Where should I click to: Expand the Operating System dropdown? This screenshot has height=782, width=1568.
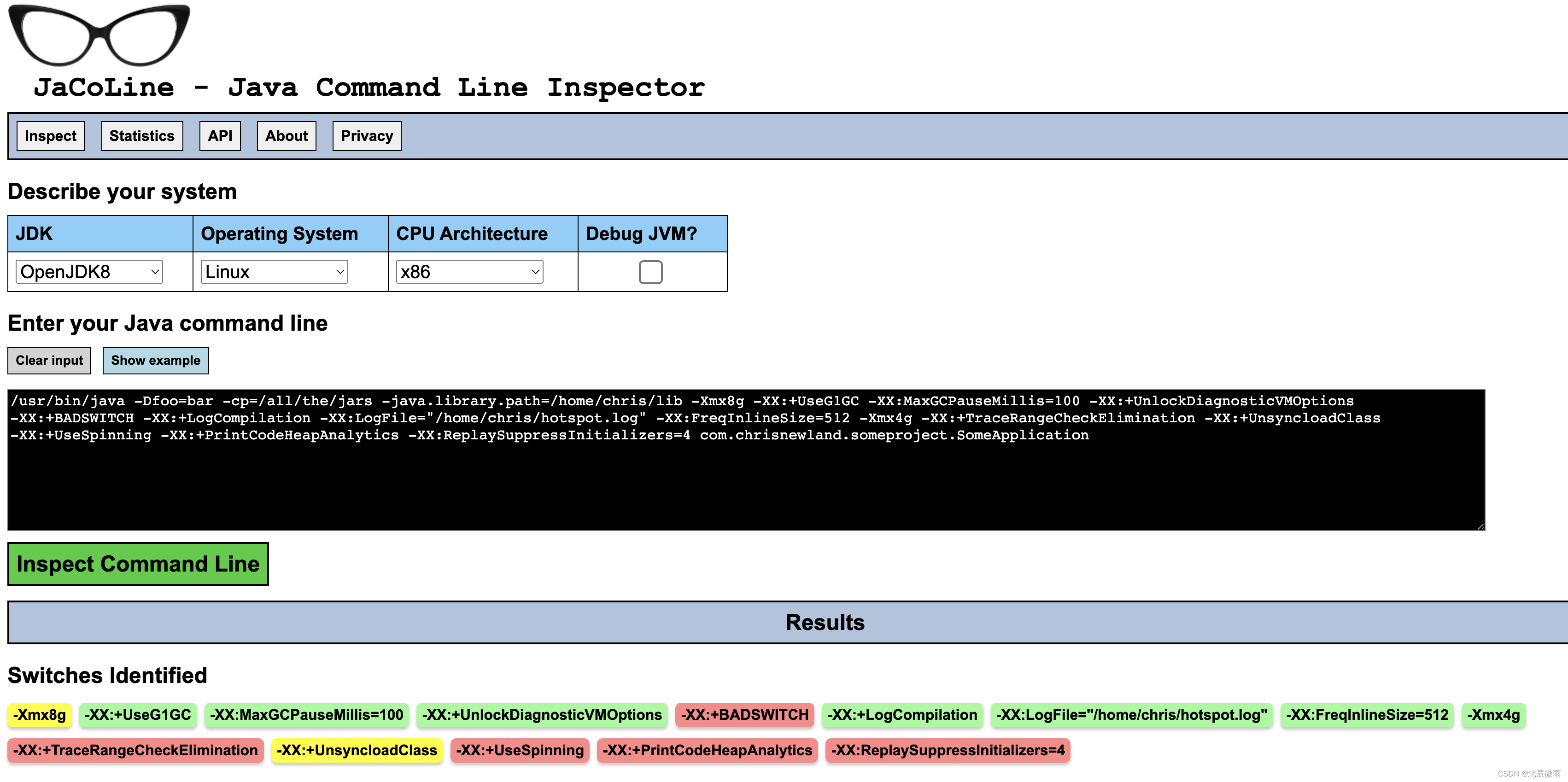click(274, 272)
